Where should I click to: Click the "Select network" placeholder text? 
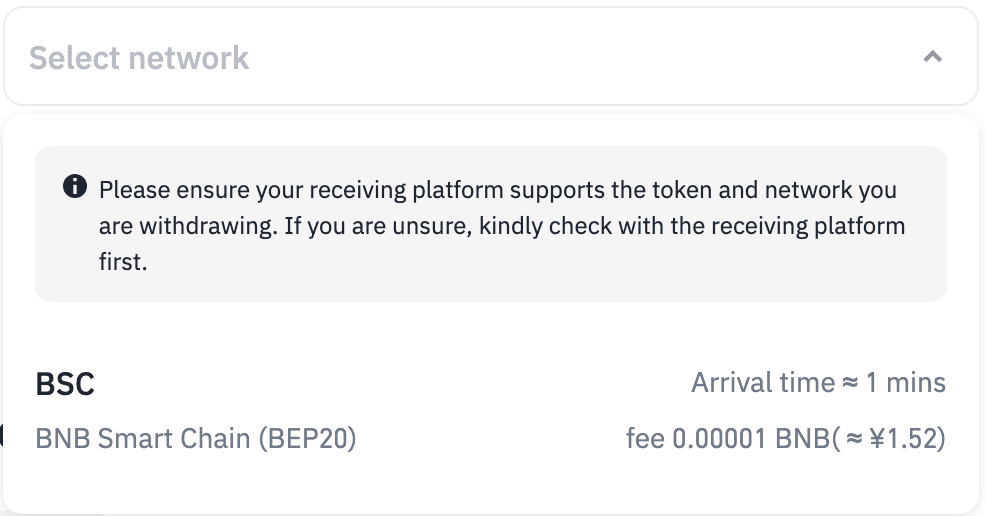point(138,58)
